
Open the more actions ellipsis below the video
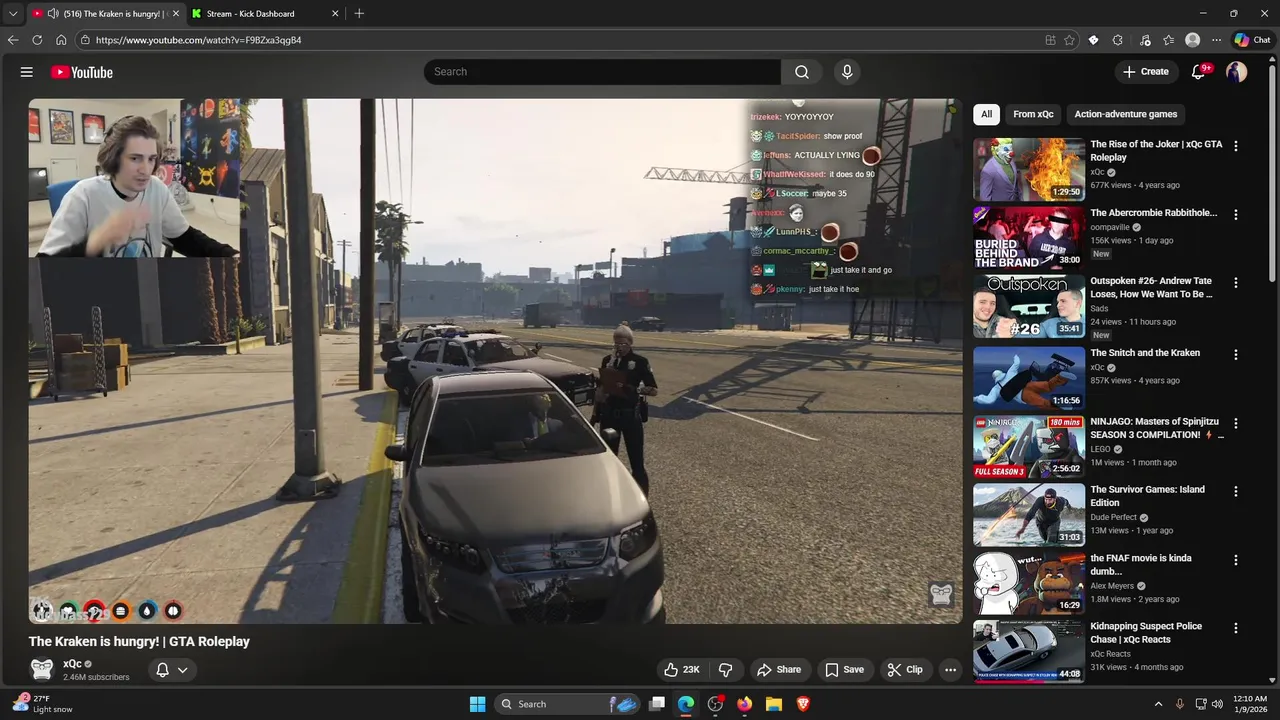coord(951,670)
